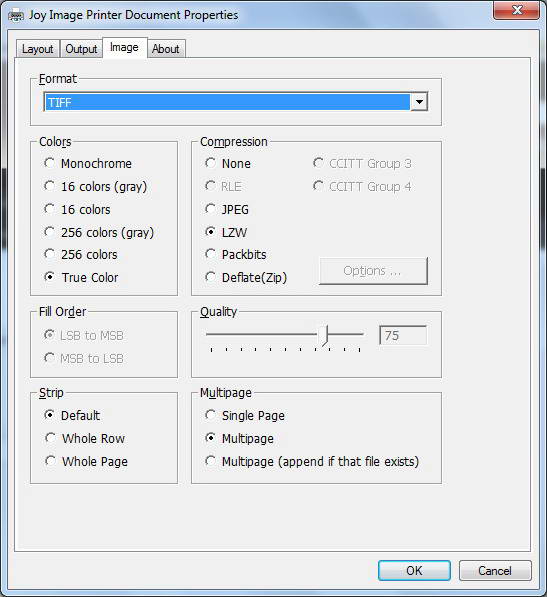Open the Output tab

coord(81,49)
